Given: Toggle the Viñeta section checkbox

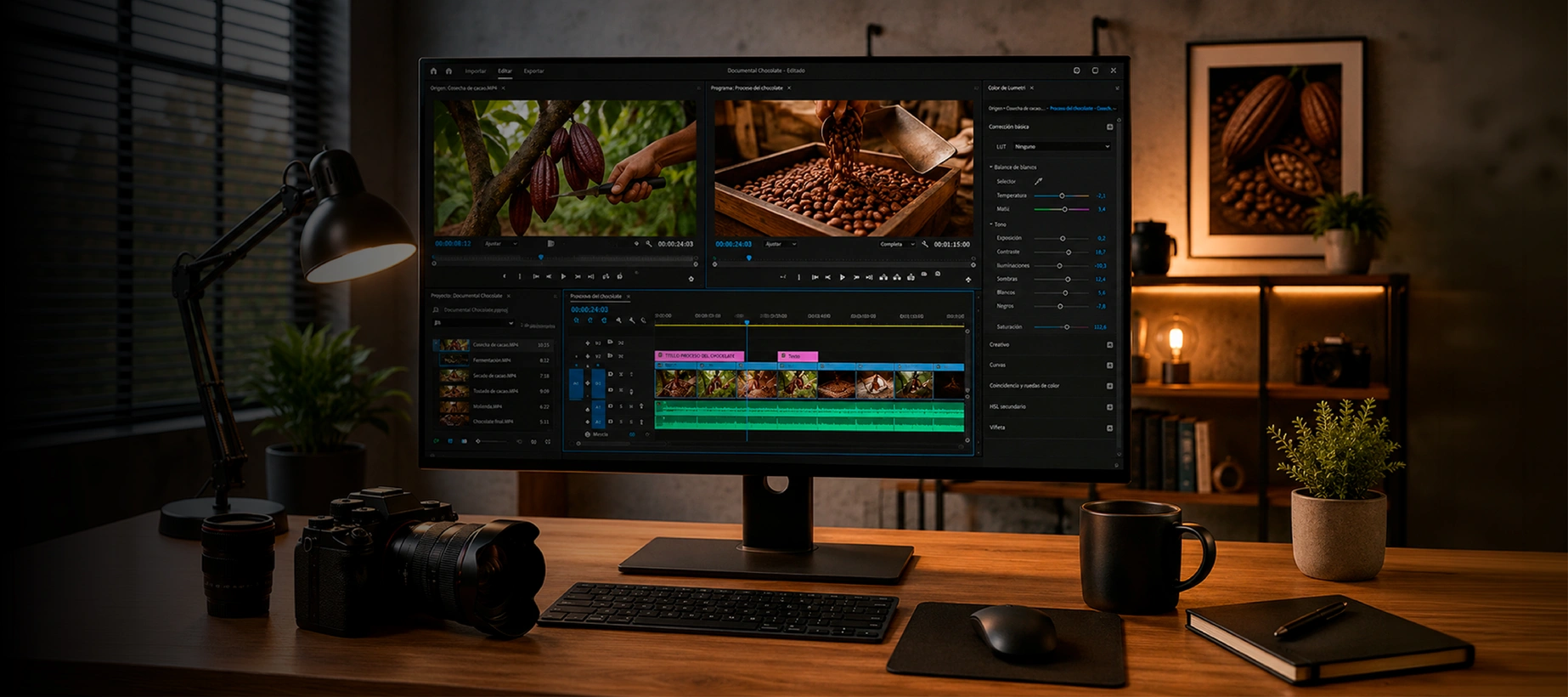Looking at the screenshot, I should pyautogui.click(x=1109, y=428).
